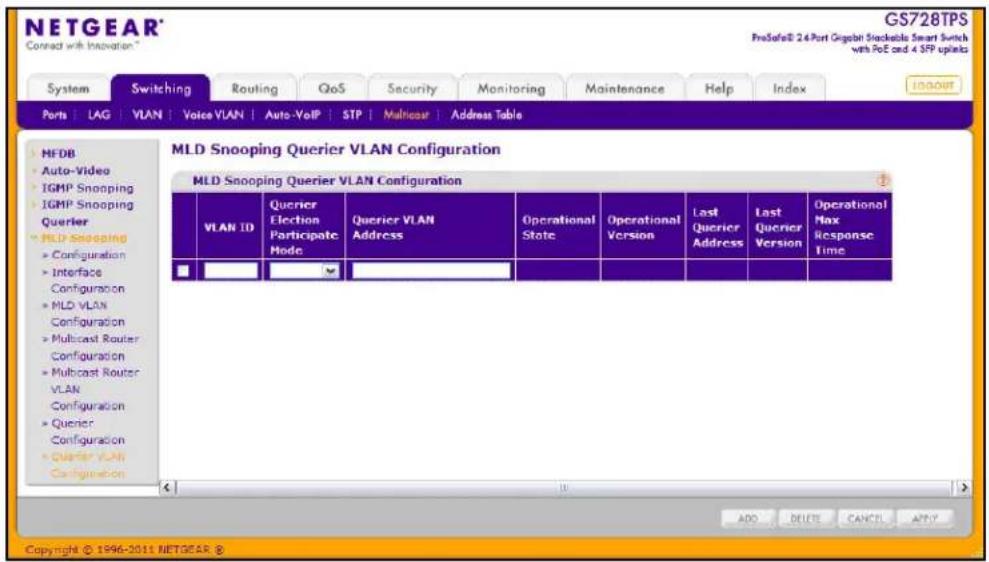Open Multicast Router VLAN Configuration link
Screen dimensions: 989x562
tap(95, 389)
